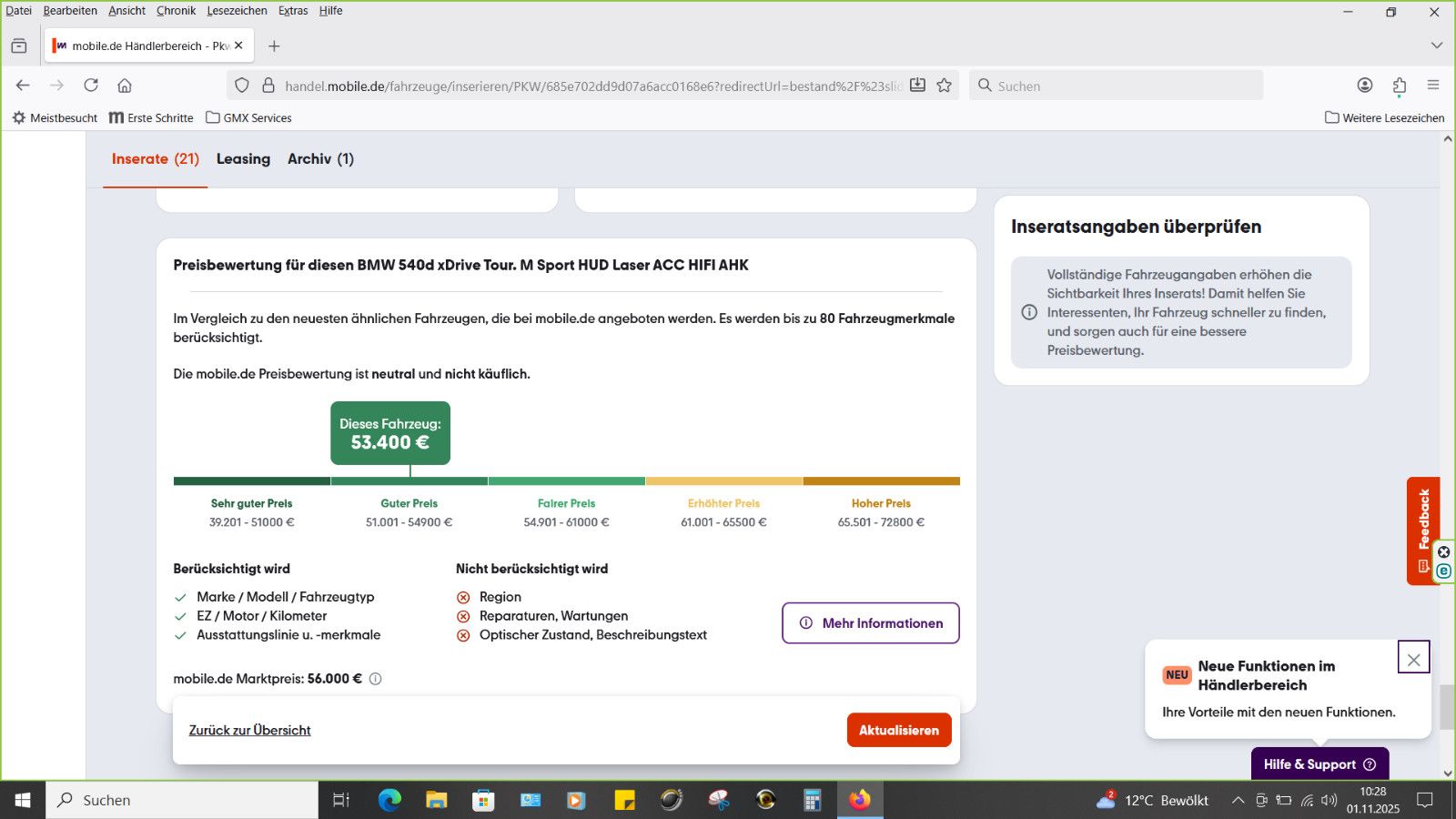Click the Fairer Preis bar segment
The width and height of the screenshot is (1456, 819).
(567, 481)
